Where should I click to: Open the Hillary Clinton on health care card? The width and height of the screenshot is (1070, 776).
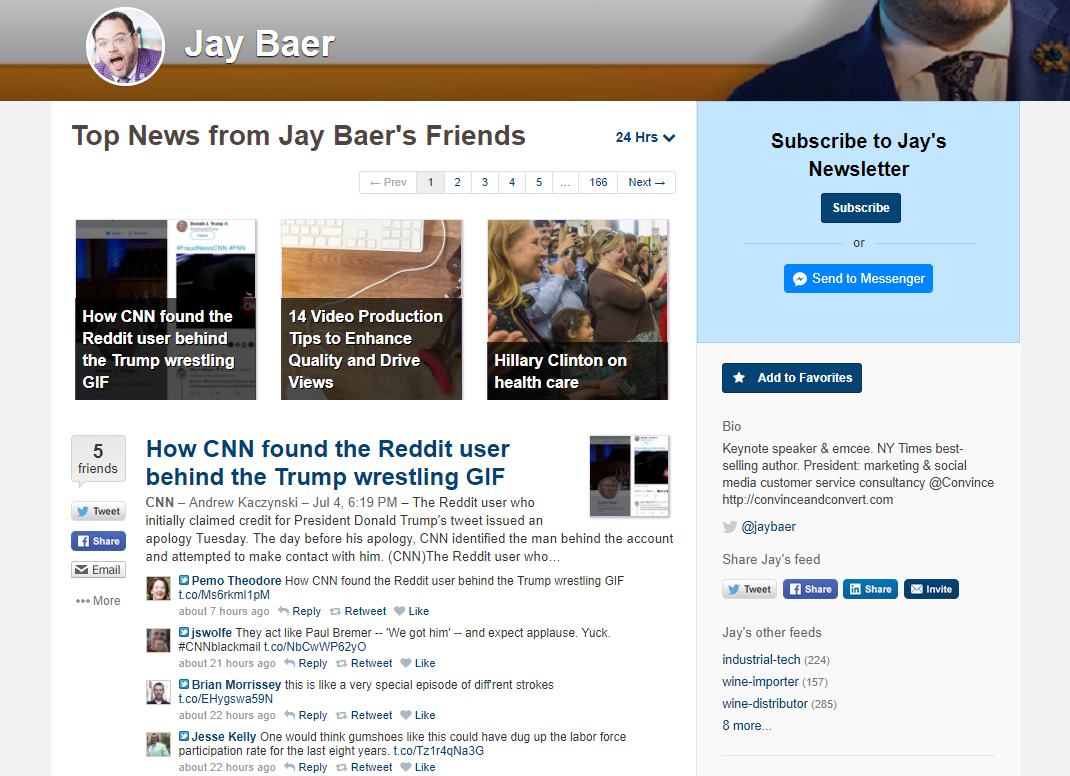coord(578,310)
